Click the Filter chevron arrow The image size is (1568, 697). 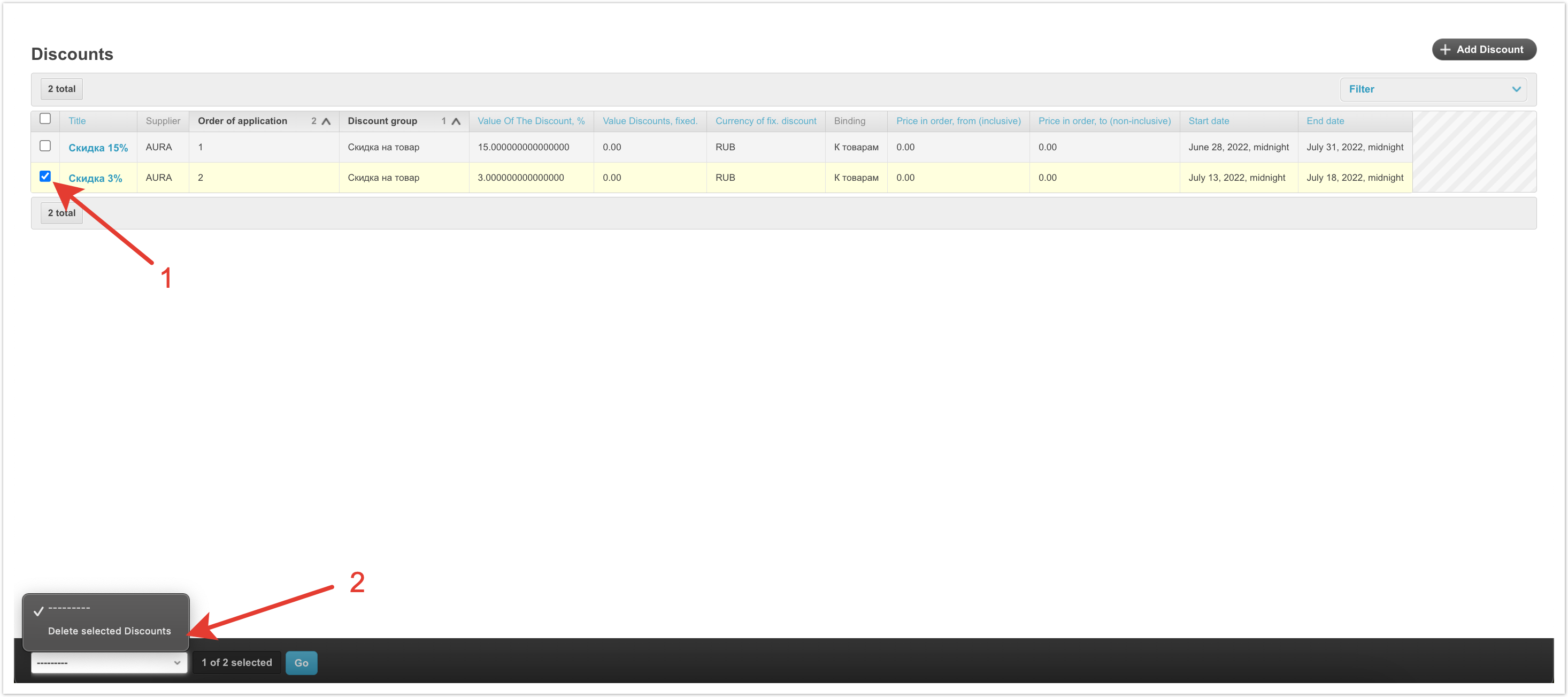coord(1516,89)
